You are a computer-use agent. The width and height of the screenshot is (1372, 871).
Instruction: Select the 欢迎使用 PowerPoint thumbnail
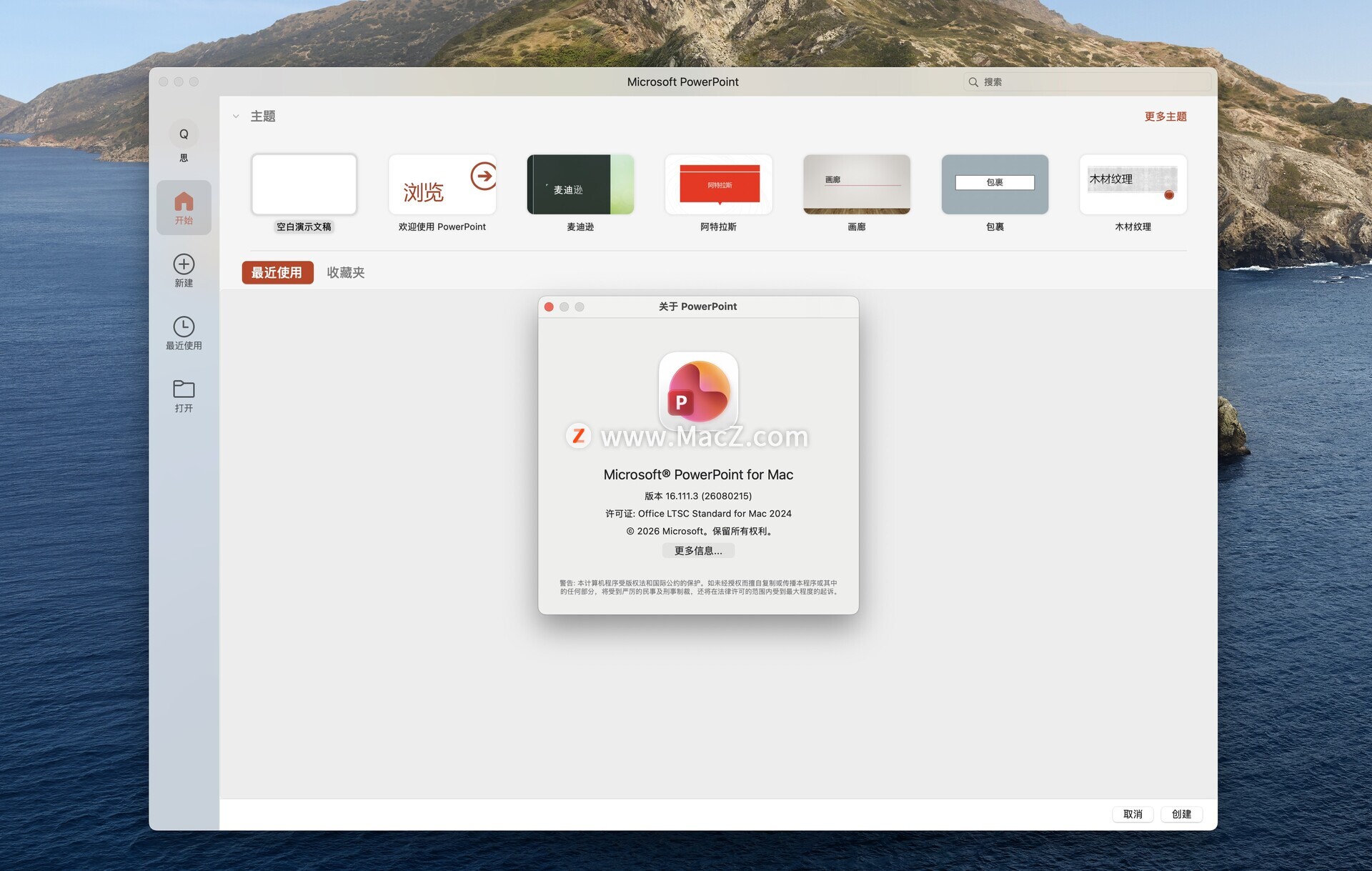coord(442,184)
